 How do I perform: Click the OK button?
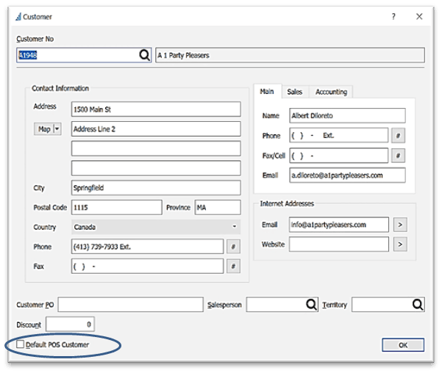tap(403, 345)
